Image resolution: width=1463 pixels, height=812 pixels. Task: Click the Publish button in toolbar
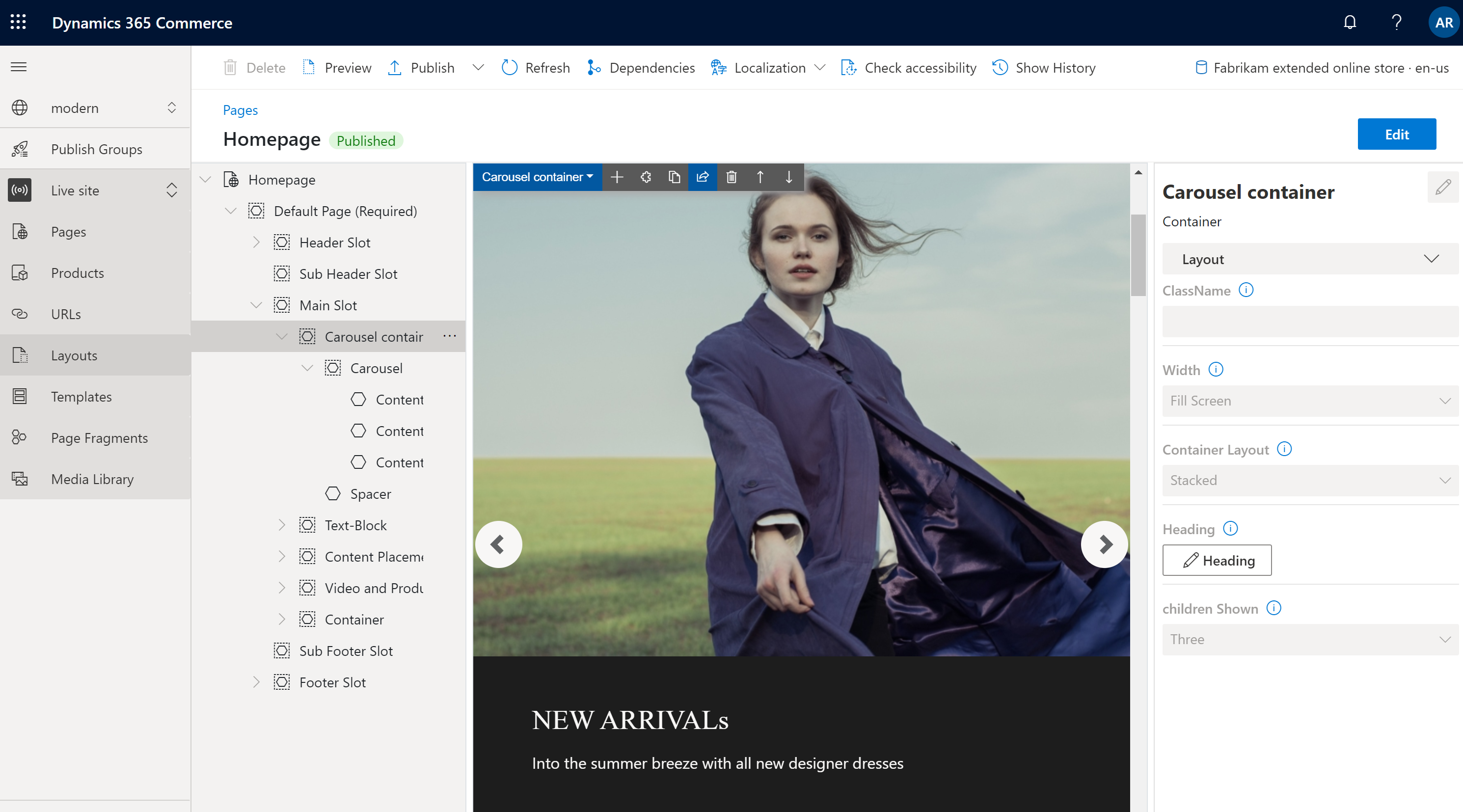[431, 67]
